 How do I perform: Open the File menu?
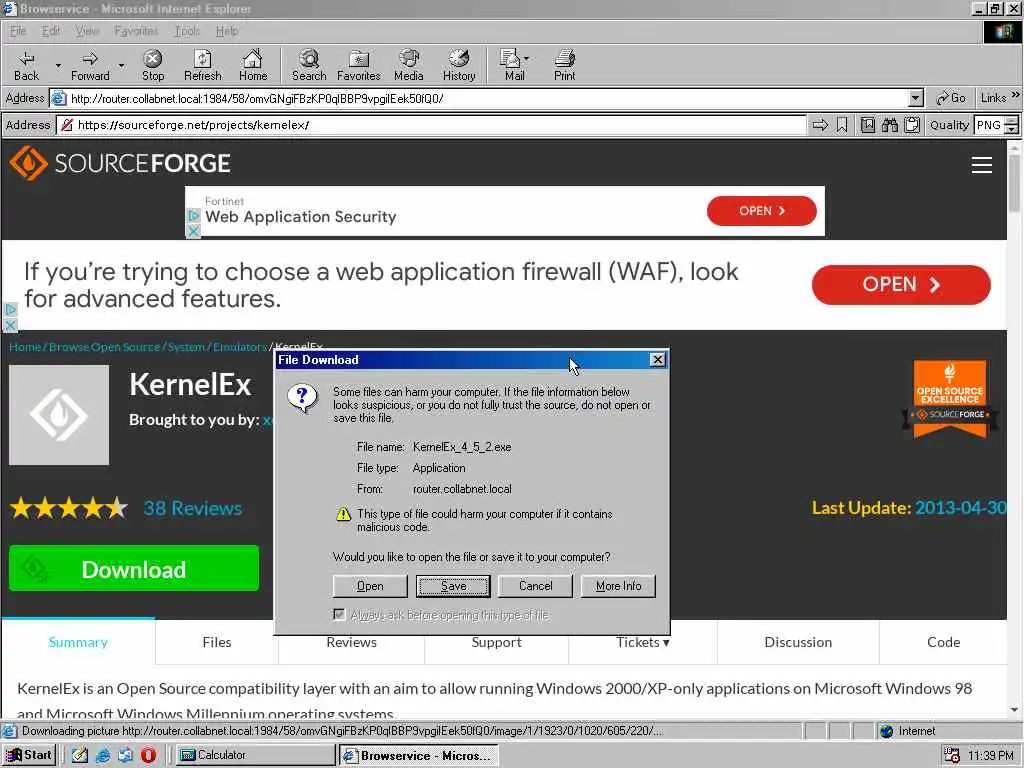pos(18,31)
